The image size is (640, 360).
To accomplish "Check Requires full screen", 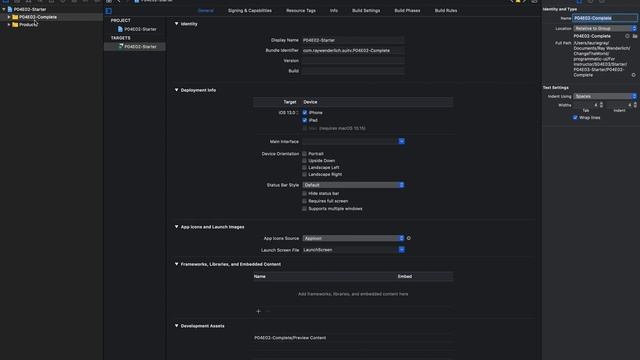I will [304, 201].
